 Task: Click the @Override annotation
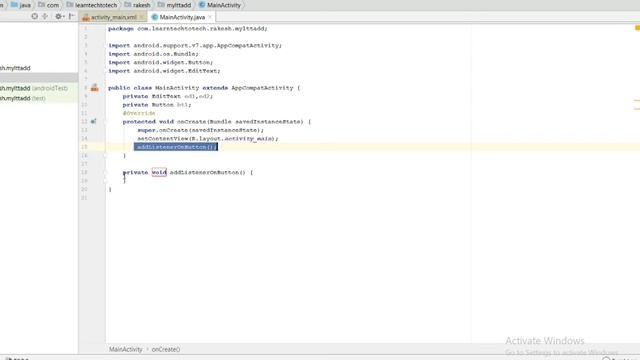139,113
